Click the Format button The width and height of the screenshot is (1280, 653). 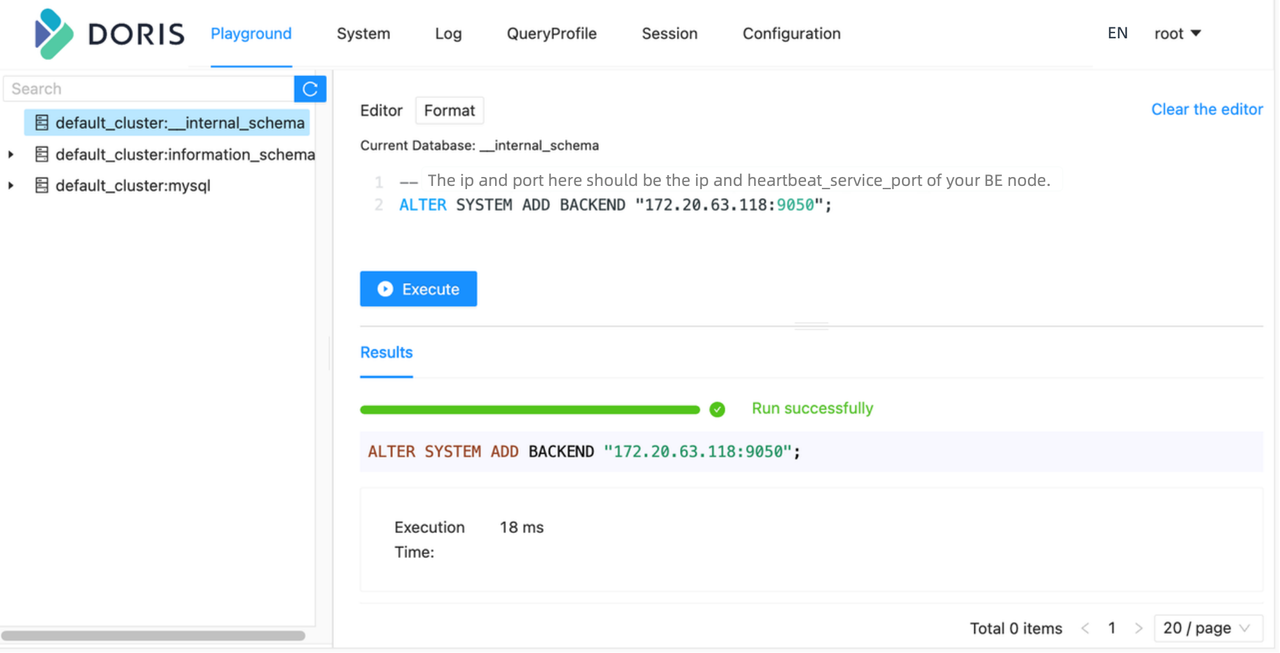[449, 110]
